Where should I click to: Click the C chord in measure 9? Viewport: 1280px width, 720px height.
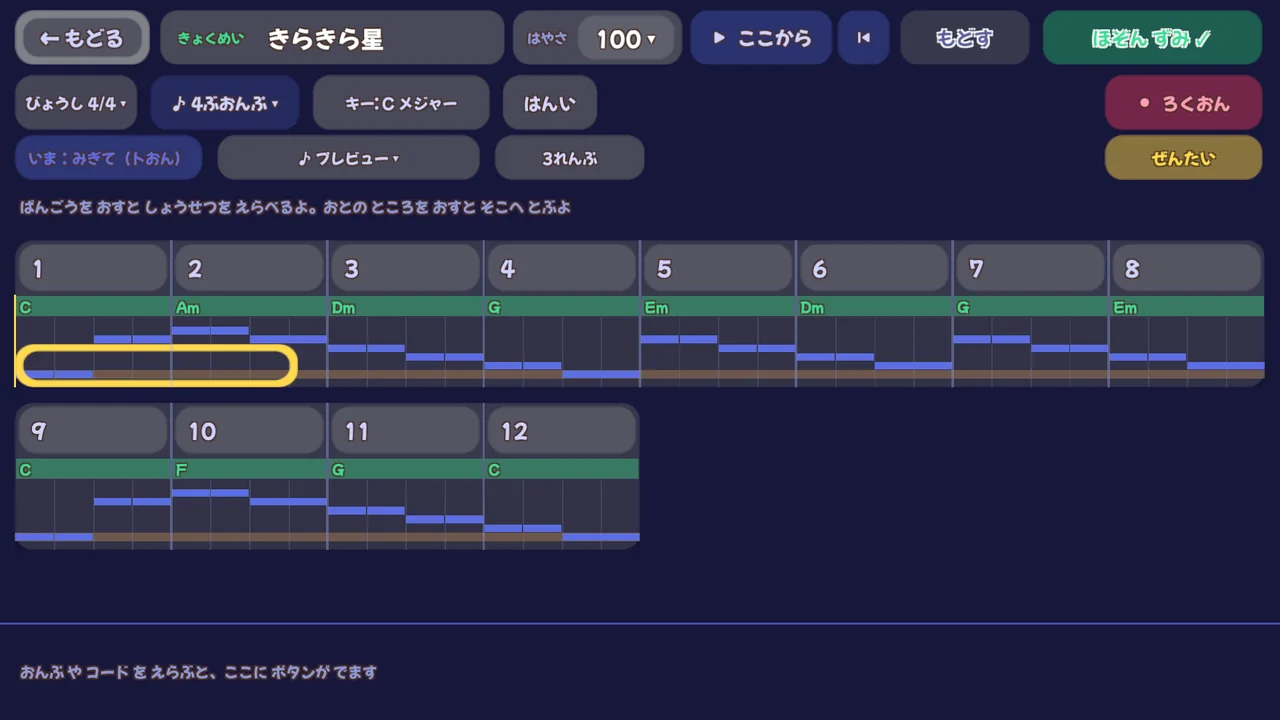click(93, 469)
